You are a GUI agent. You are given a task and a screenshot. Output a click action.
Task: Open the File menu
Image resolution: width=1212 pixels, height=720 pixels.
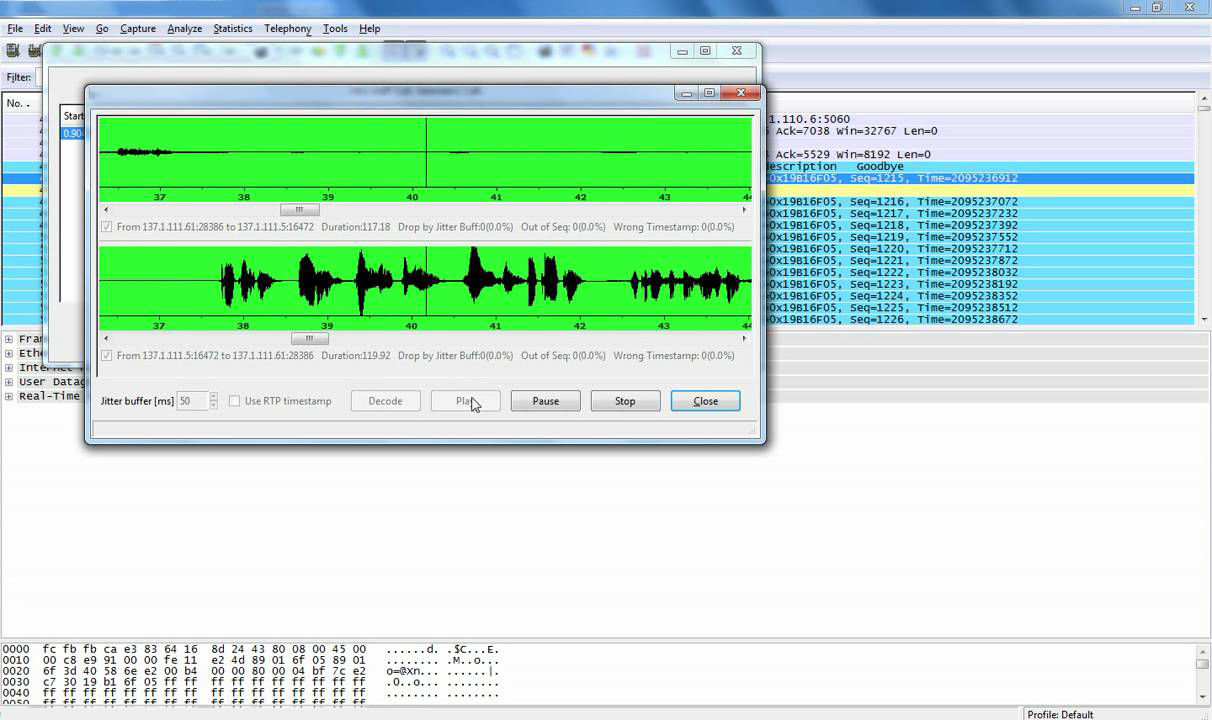15,29
